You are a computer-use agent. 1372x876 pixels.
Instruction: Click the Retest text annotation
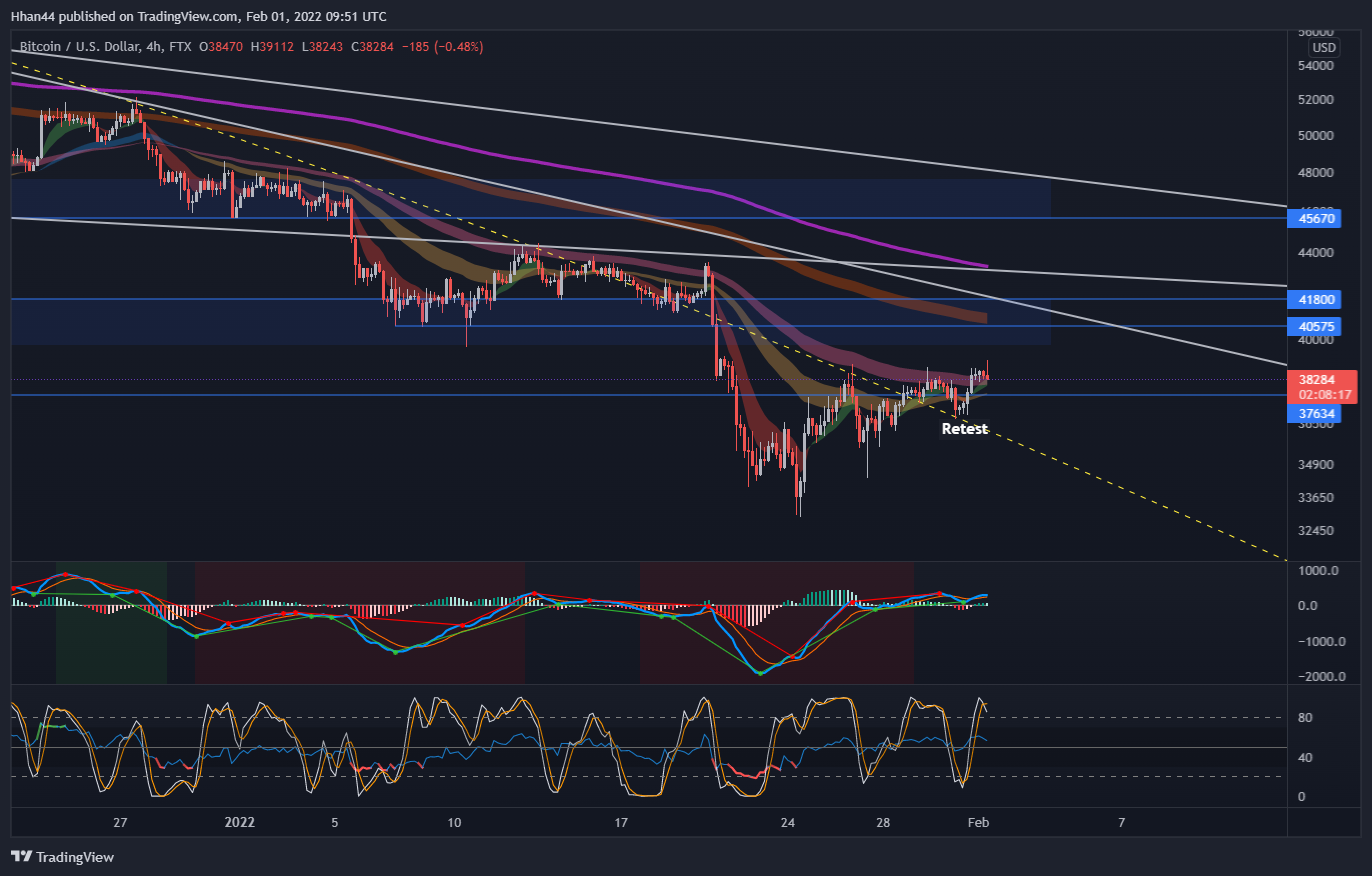[965, 429]
